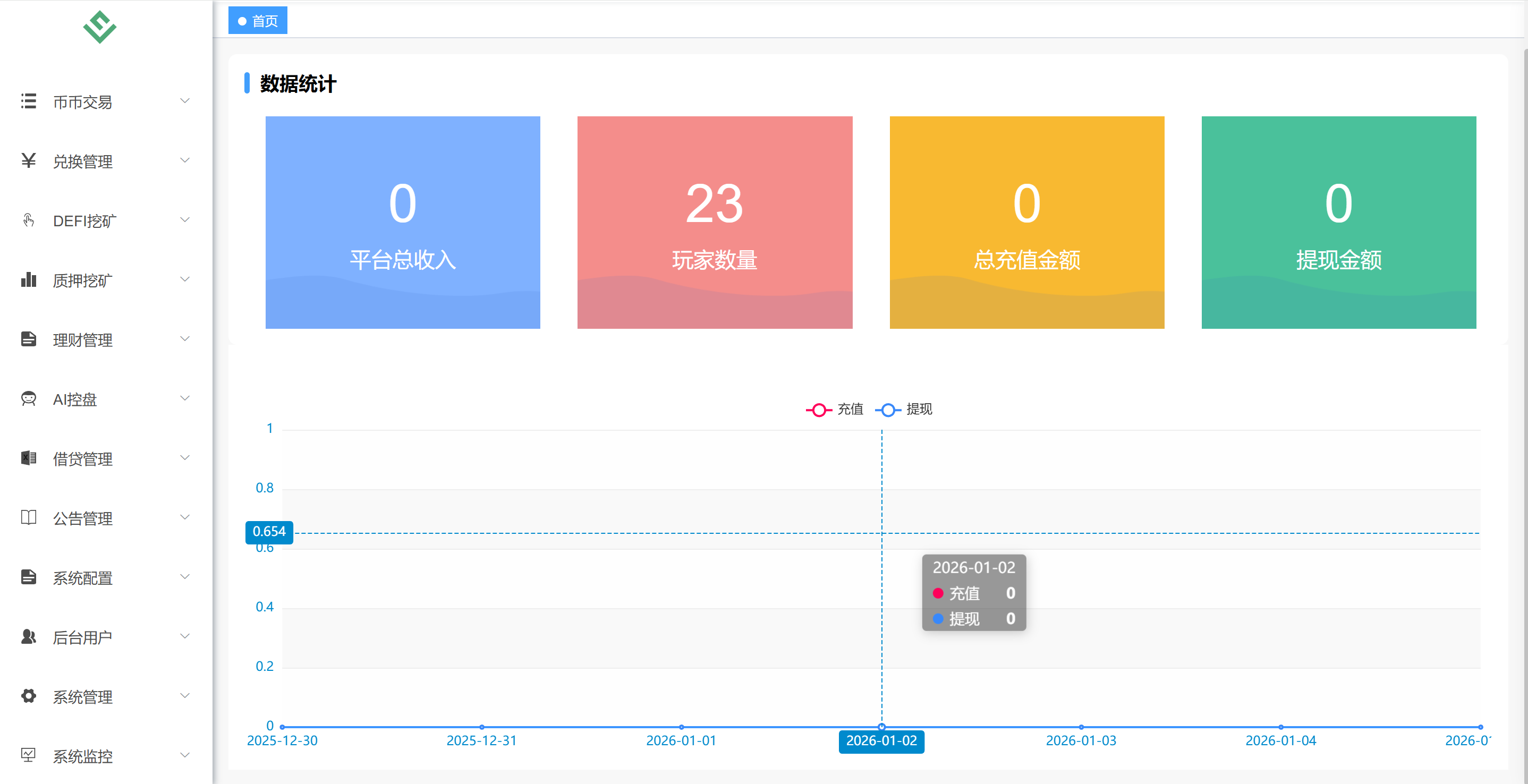Screen dimensions: 1528x784
Task: Expand the 系统配置 menu chevron
Action: [x=184, y=577]
